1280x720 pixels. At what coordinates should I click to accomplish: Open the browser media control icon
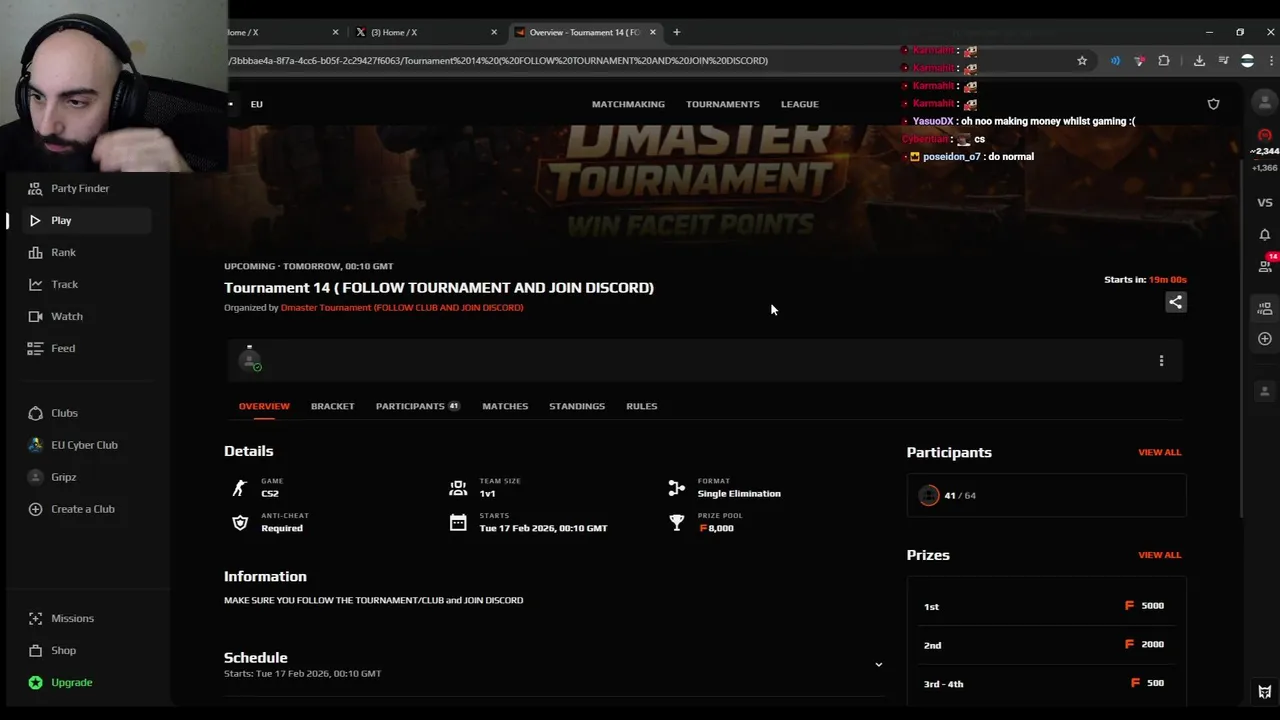click(x=1223, y=61)
